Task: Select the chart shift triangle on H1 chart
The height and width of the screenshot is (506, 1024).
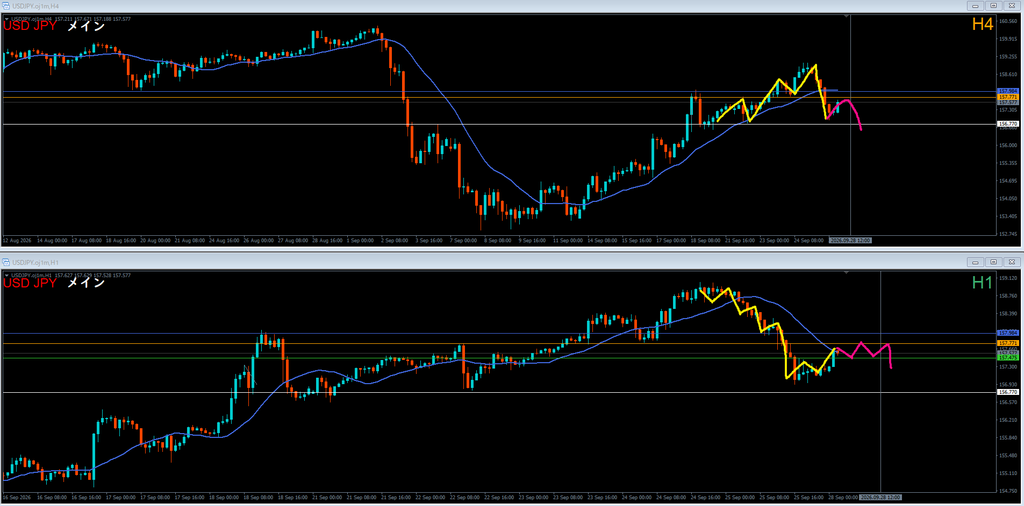Action: [x=846, y=272]
